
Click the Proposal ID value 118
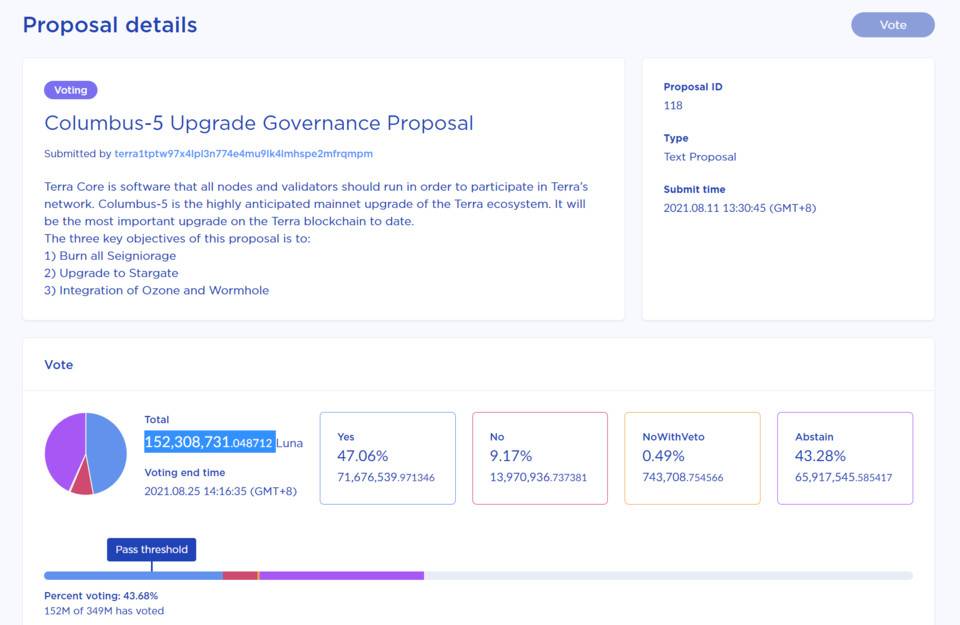[x=673, y=105]
